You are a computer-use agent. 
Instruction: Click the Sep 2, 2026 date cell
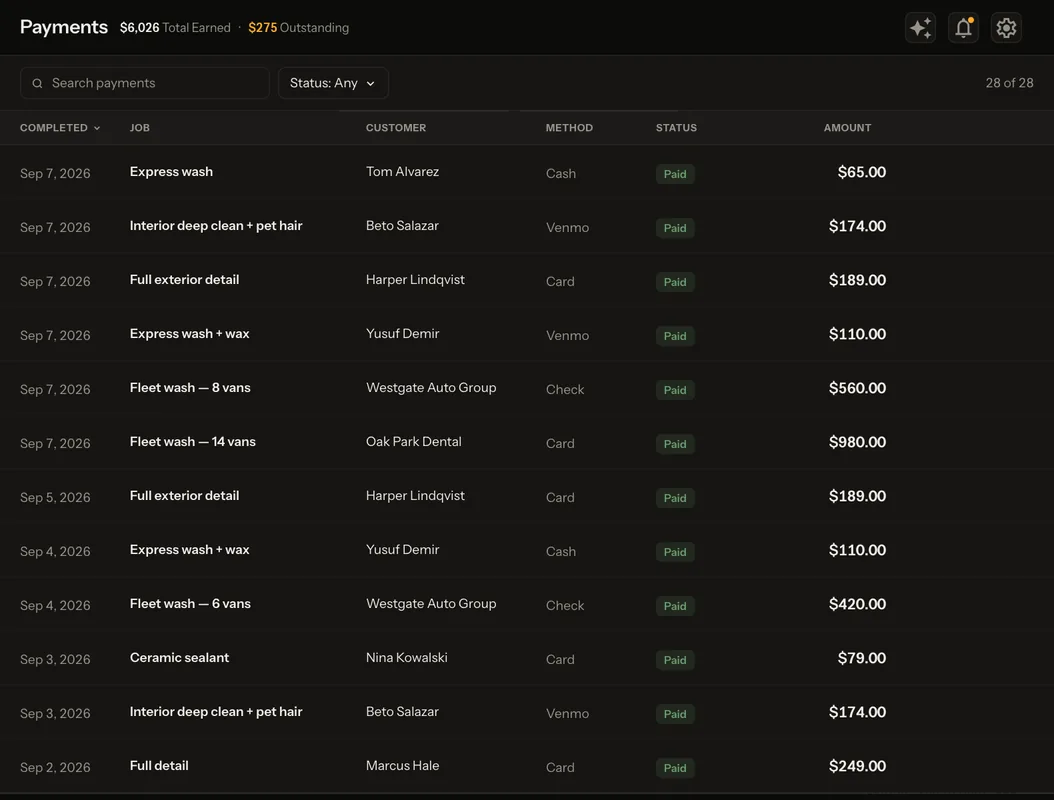point(55,768)
